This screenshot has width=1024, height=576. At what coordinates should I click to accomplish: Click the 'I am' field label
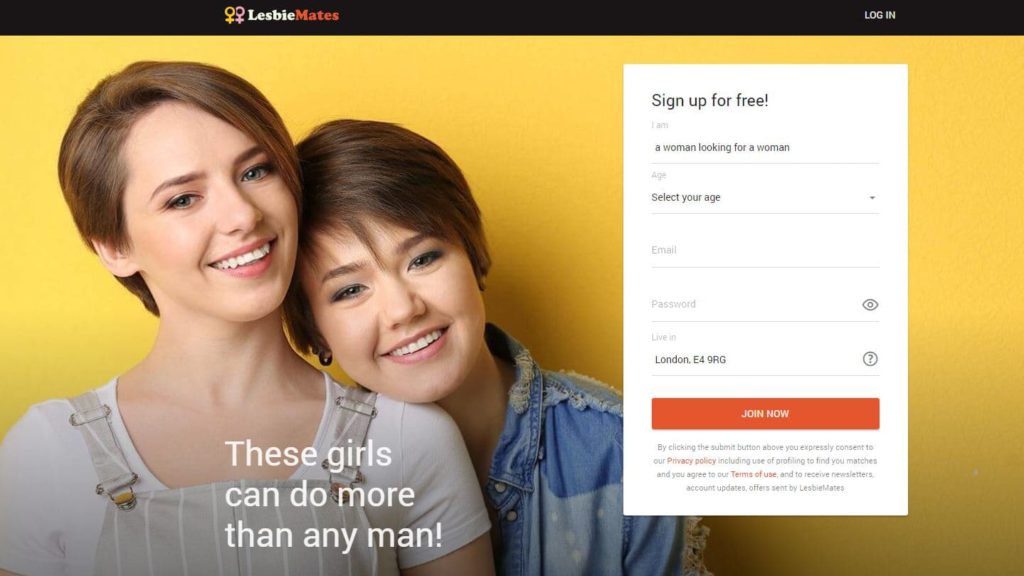pyautogui.click(x=660, y=125)
